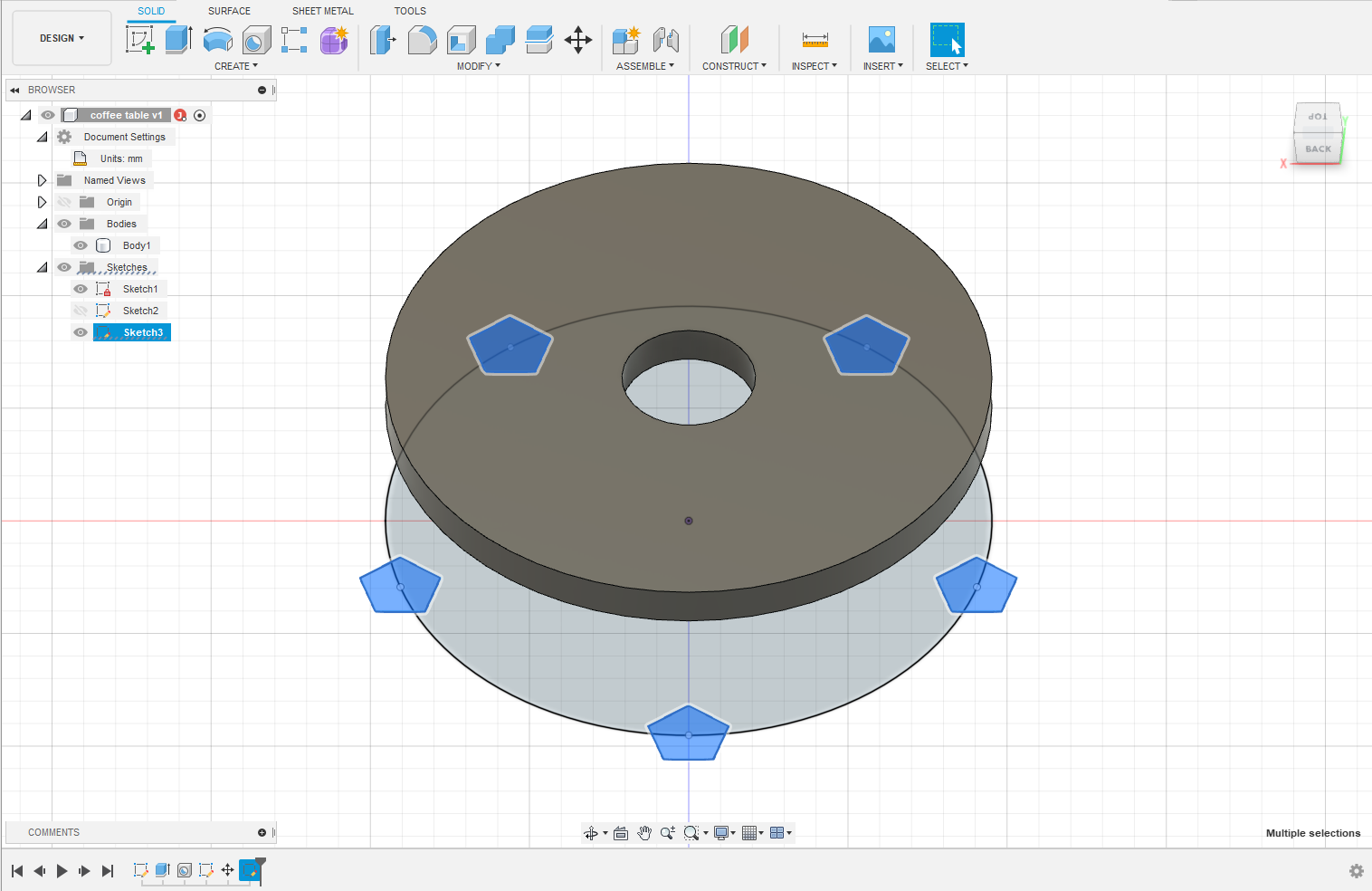Activate the coffee table v1 component radio button
This screenshot has height=891, width=1372.
tap(200, 115)
